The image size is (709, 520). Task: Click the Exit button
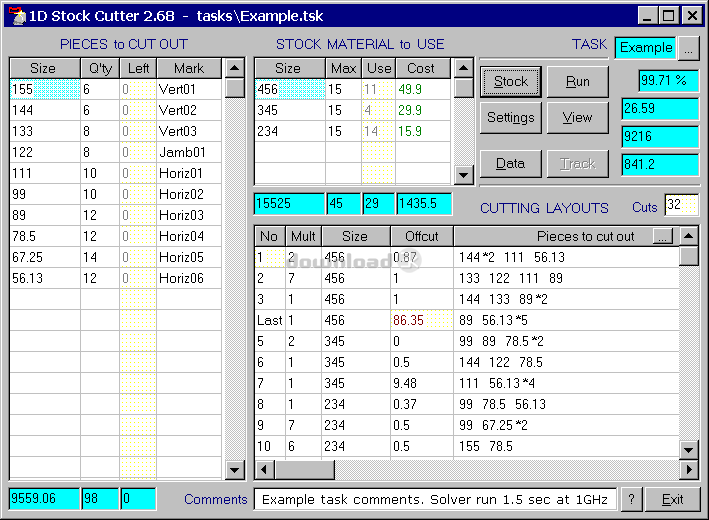point(672,499)
